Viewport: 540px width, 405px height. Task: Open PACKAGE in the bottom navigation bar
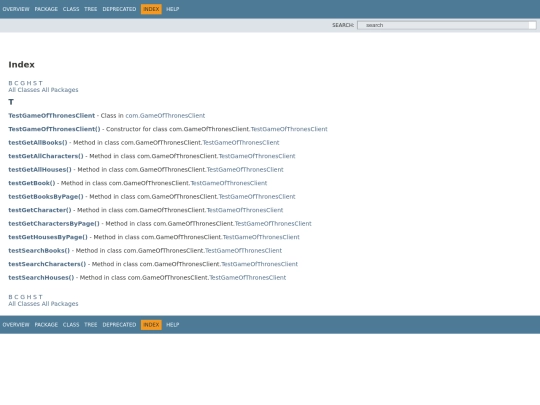pyautogui.click(x=46, y=325)
